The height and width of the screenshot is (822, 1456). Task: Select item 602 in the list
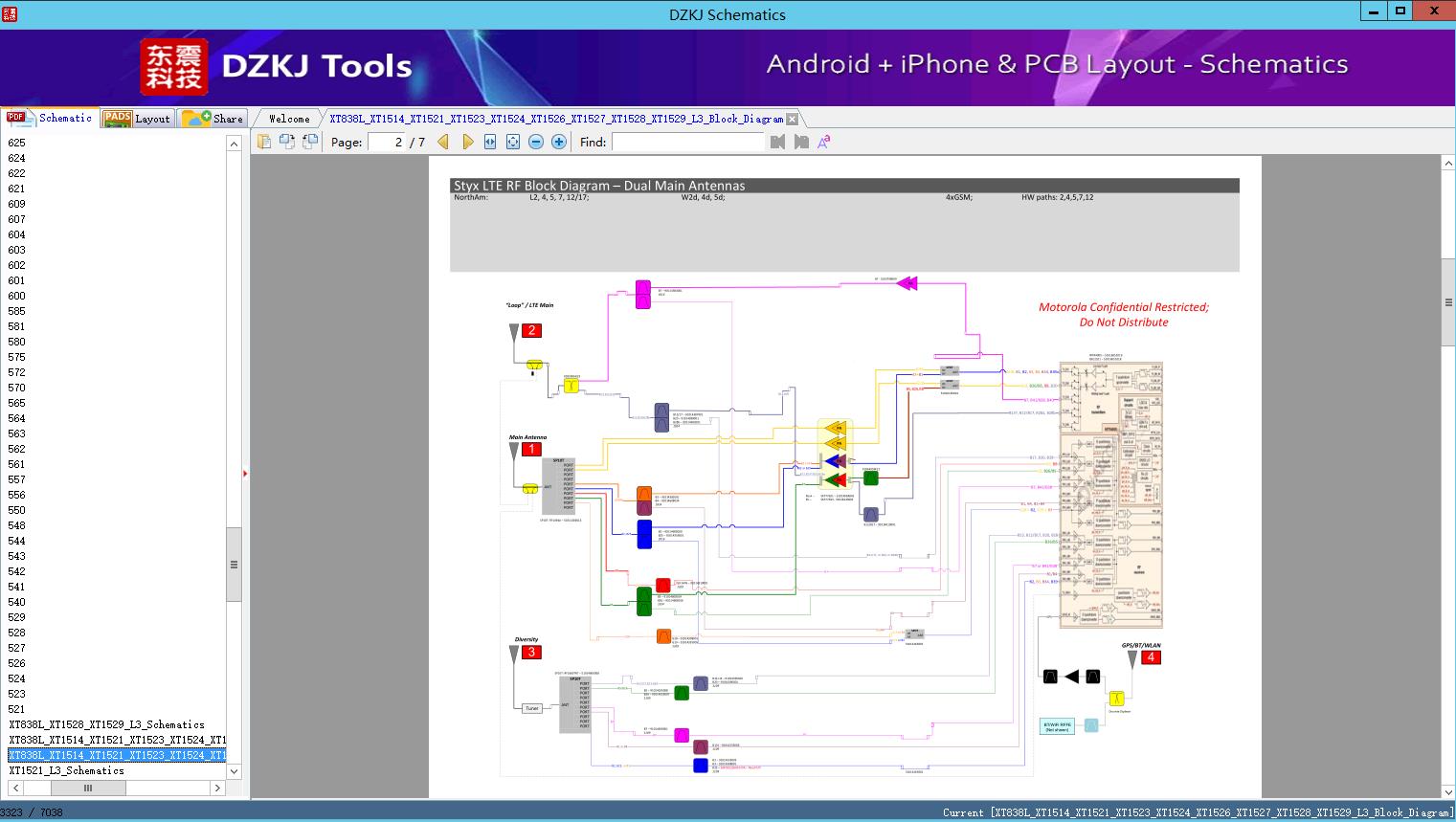click(17, 265)
